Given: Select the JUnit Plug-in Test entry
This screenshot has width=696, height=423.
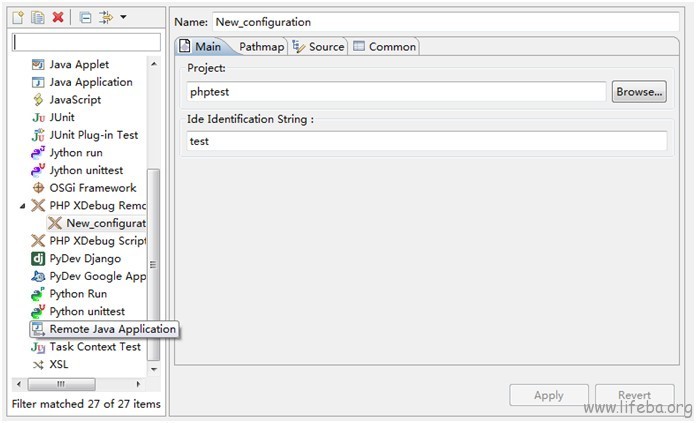Looking at the screenshot, I should click(x=93, y=135).
